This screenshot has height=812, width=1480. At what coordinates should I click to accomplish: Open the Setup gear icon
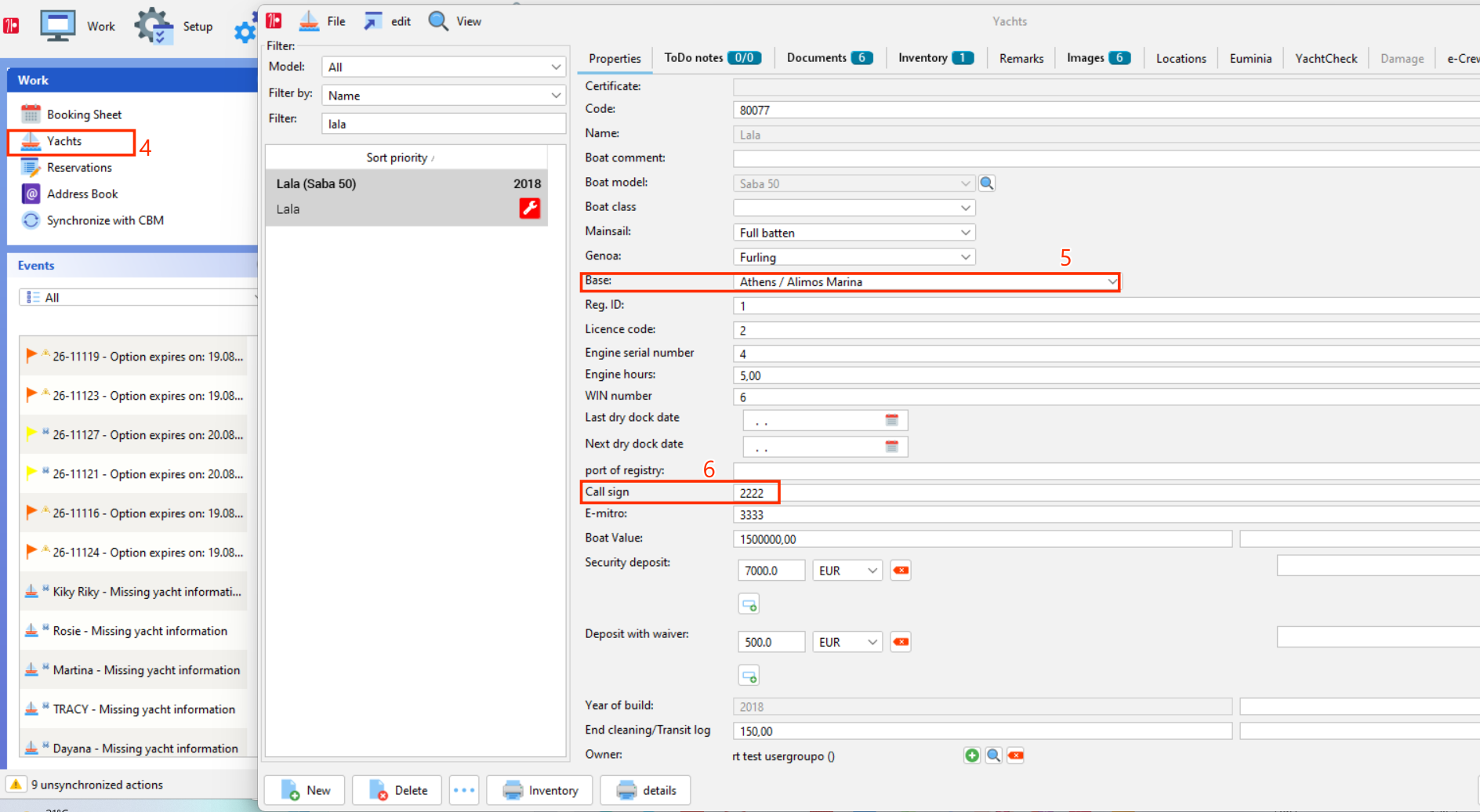[153, 25]
